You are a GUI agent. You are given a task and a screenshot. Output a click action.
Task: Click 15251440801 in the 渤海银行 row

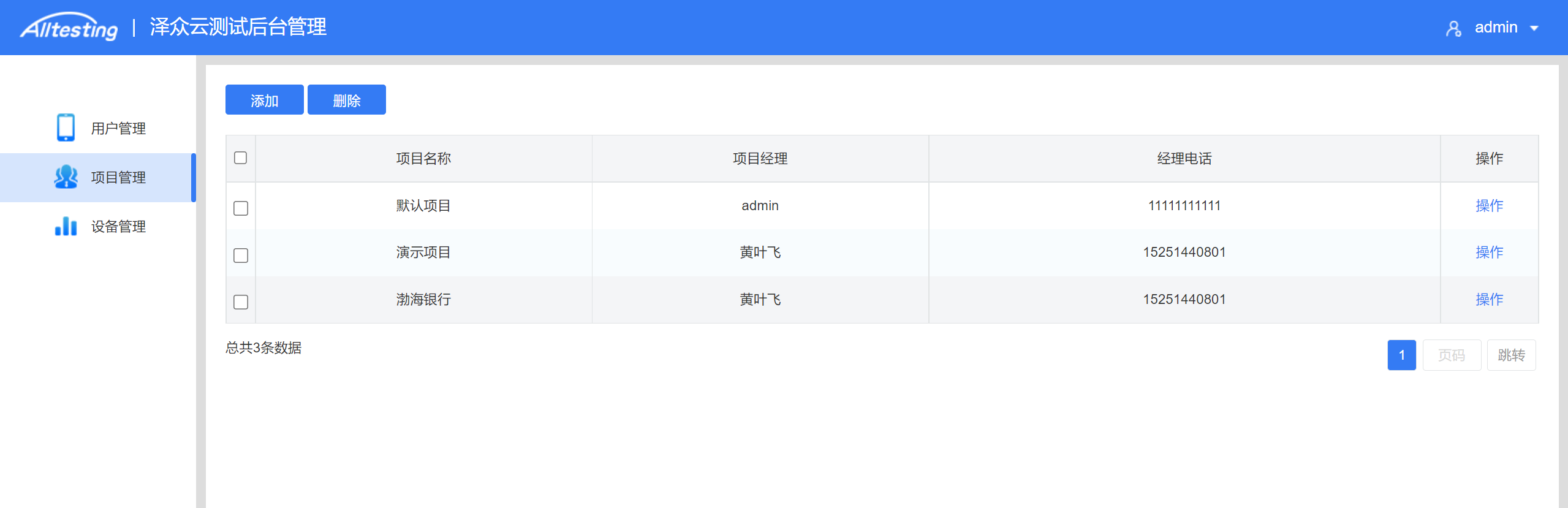click(x=1184, y=299)
